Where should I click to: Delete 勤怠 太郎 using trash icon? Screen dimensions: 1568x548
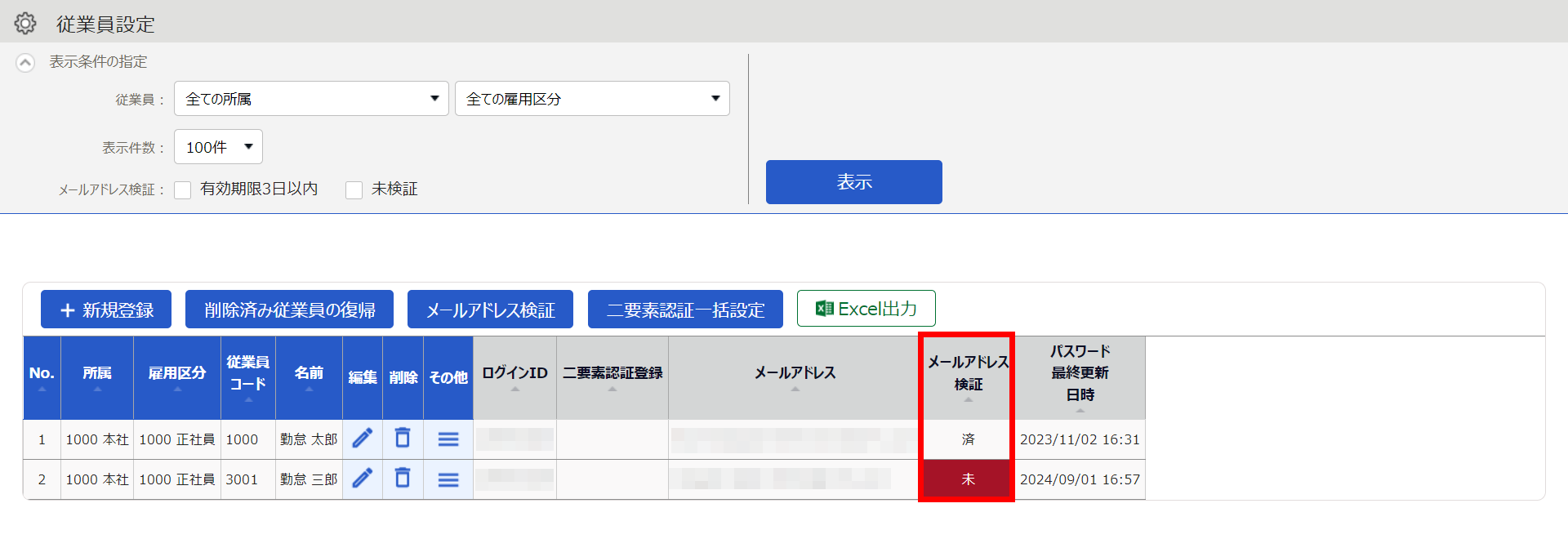(x=403, y=438)
